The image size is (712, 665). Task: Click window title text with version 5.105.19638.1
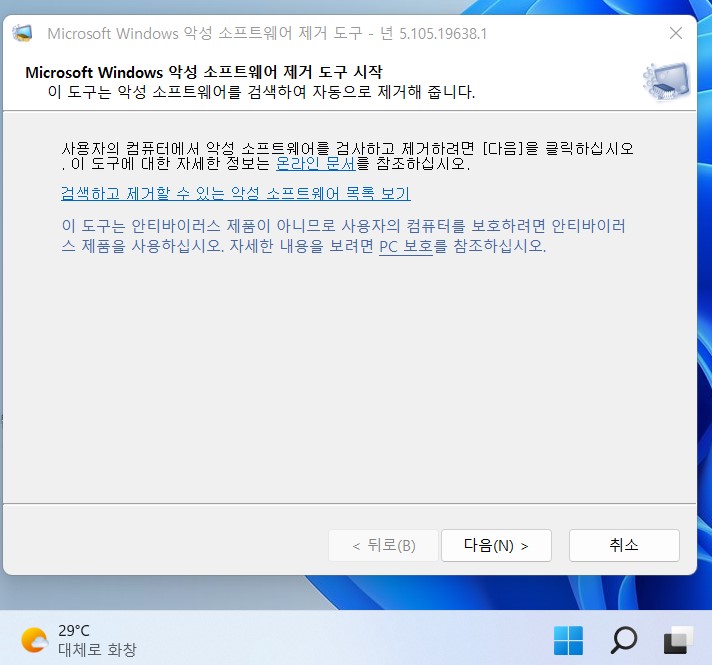pyautogui.click(x=267, y=34)
